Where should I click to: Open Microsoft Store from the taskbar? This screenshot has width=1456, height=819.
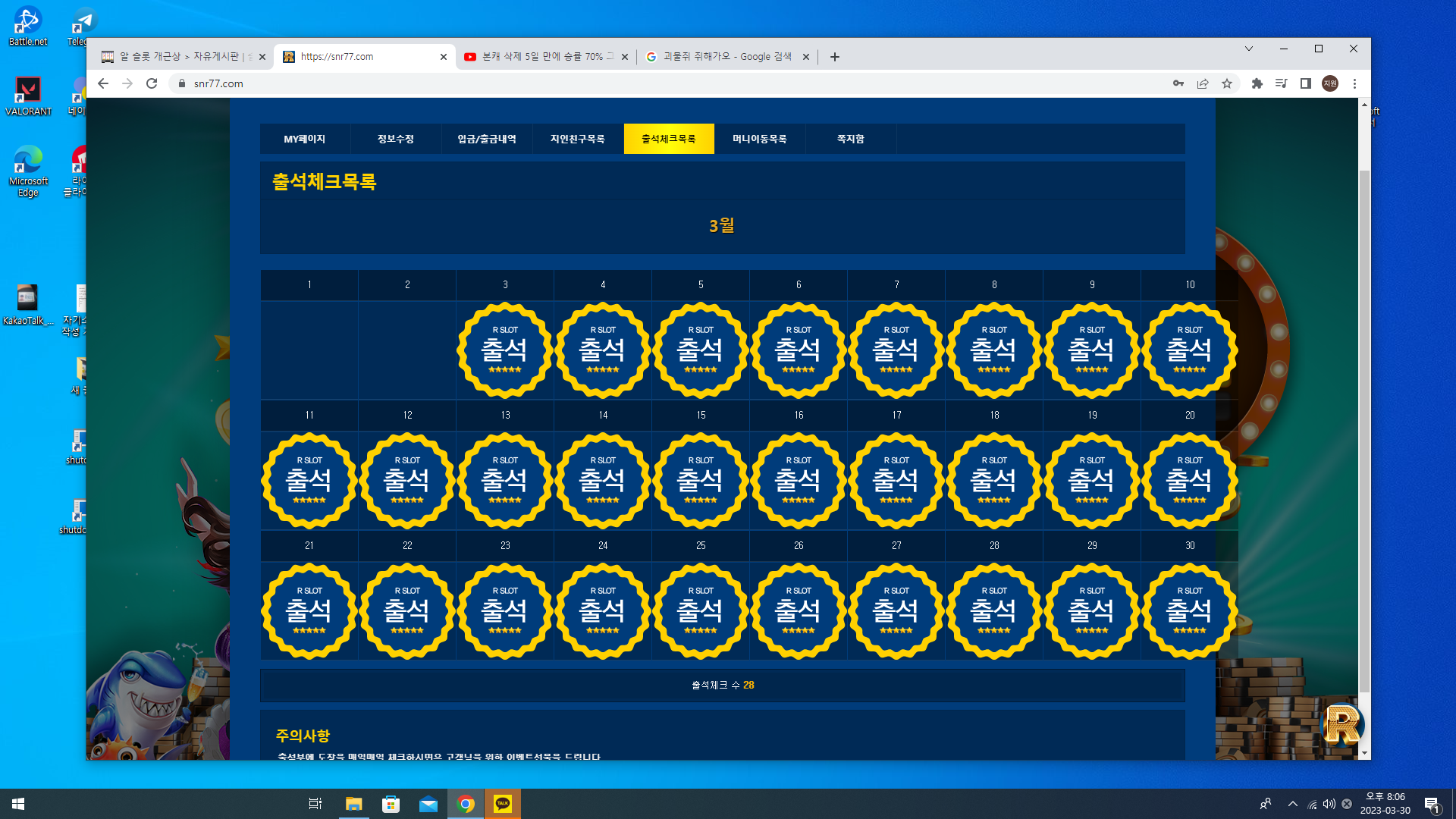391,804
